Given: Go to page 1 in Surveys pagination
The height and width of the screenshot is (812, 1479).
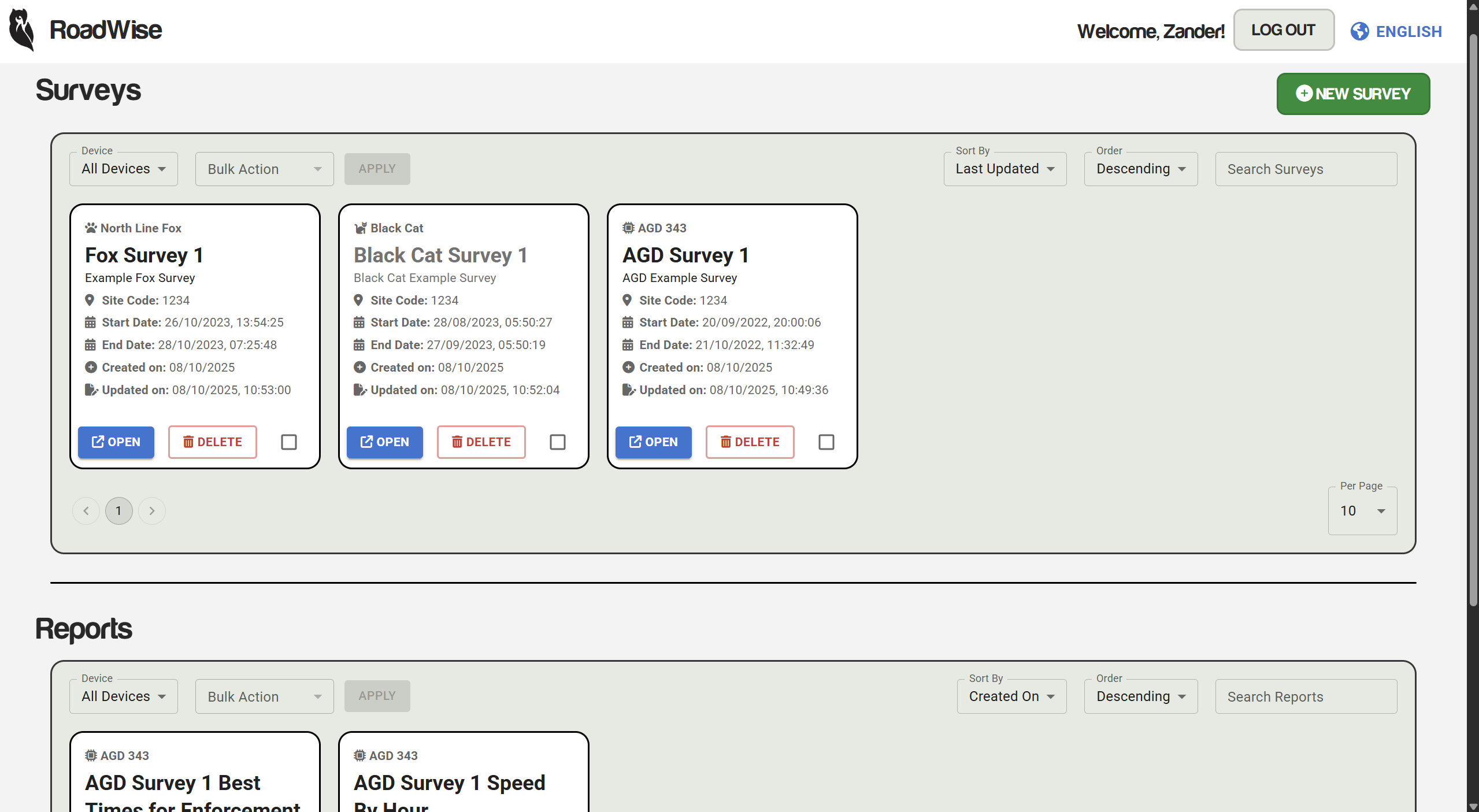Looking at the screenshot, I should pos(119,511).
